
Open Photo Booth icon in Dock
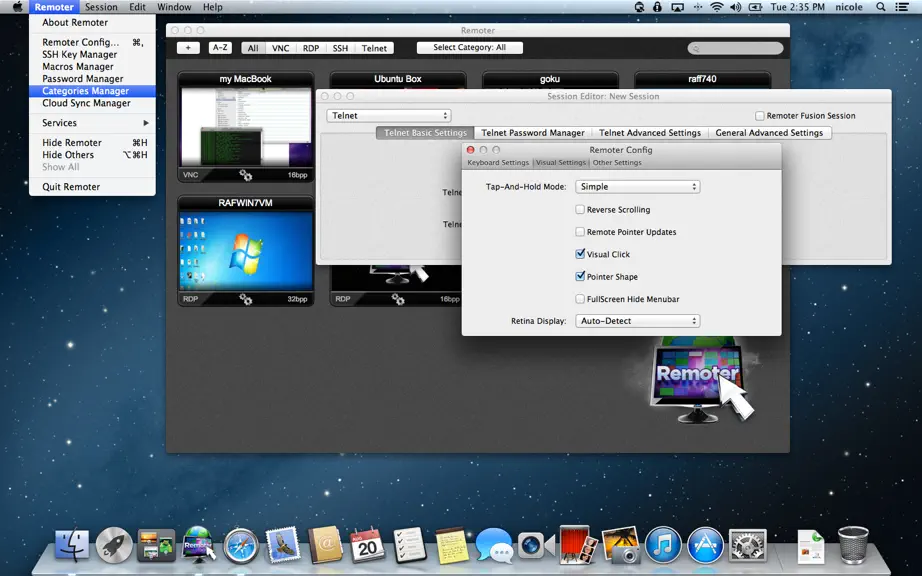tap(578, 544)
